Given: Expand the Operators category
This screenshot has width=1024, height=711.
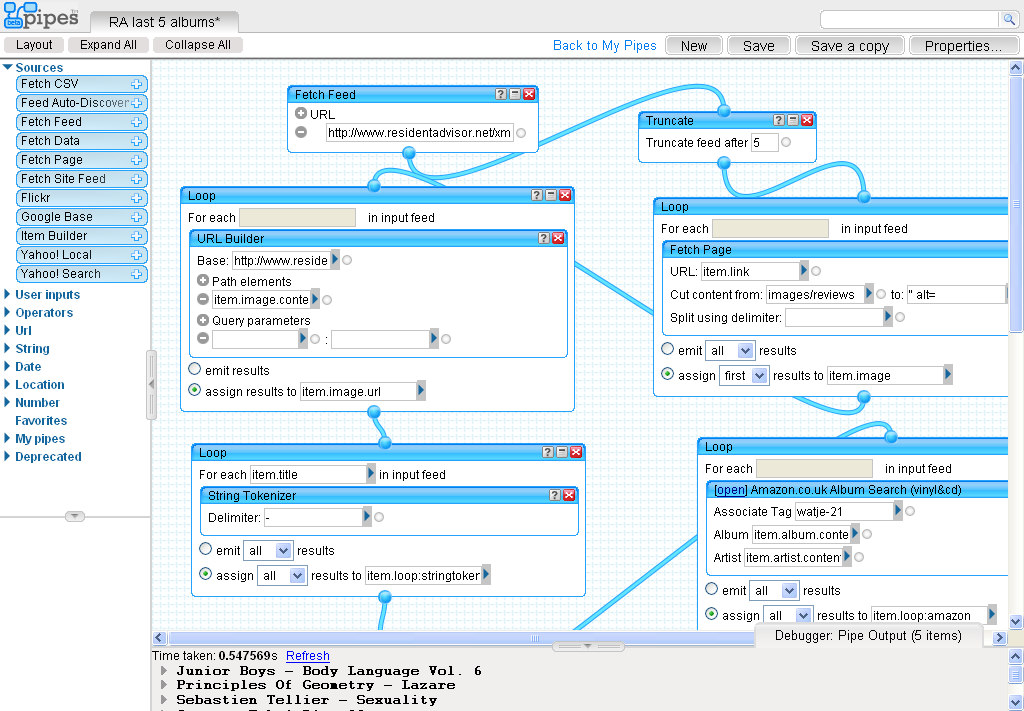Looking at the screenshot, I should point(7,312).
